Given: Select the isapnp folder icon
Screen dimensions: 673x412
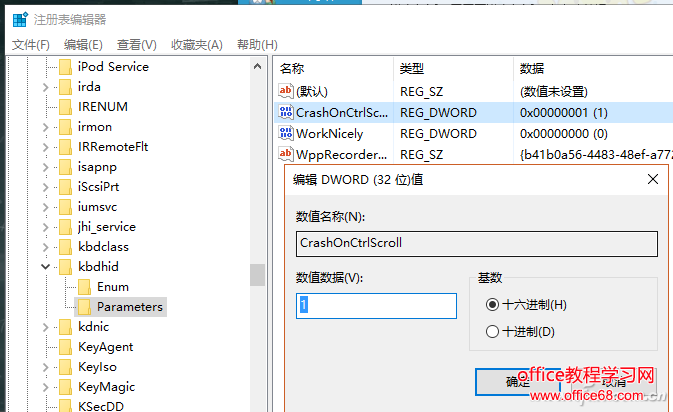Looking at the screenshot, I should tap(65, 167).
